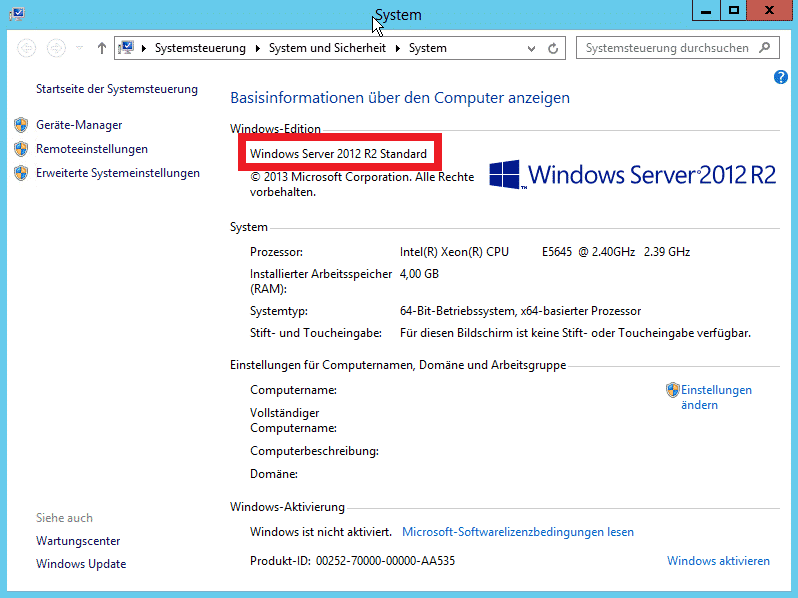Click the search magnifier icon
The height and width of the screenshot is (598, 798).
(764, 48)
